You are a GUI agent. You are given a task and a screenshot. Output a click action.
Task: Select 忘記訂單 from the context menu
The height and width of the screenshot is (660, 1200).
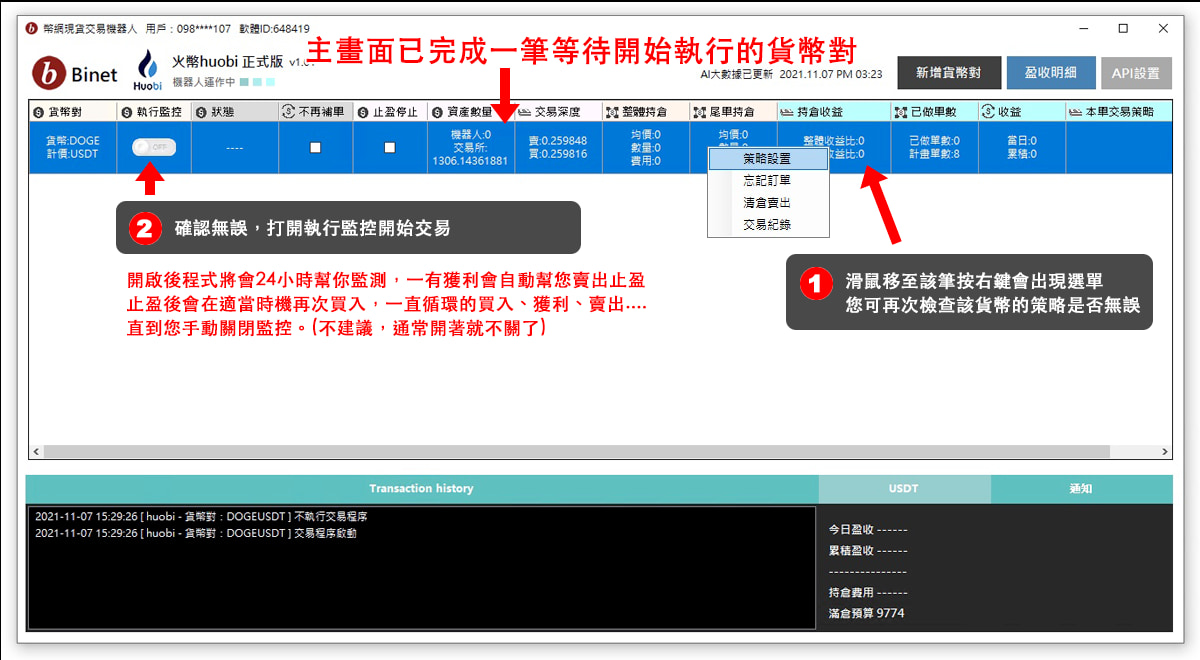[x=768, y=181]
